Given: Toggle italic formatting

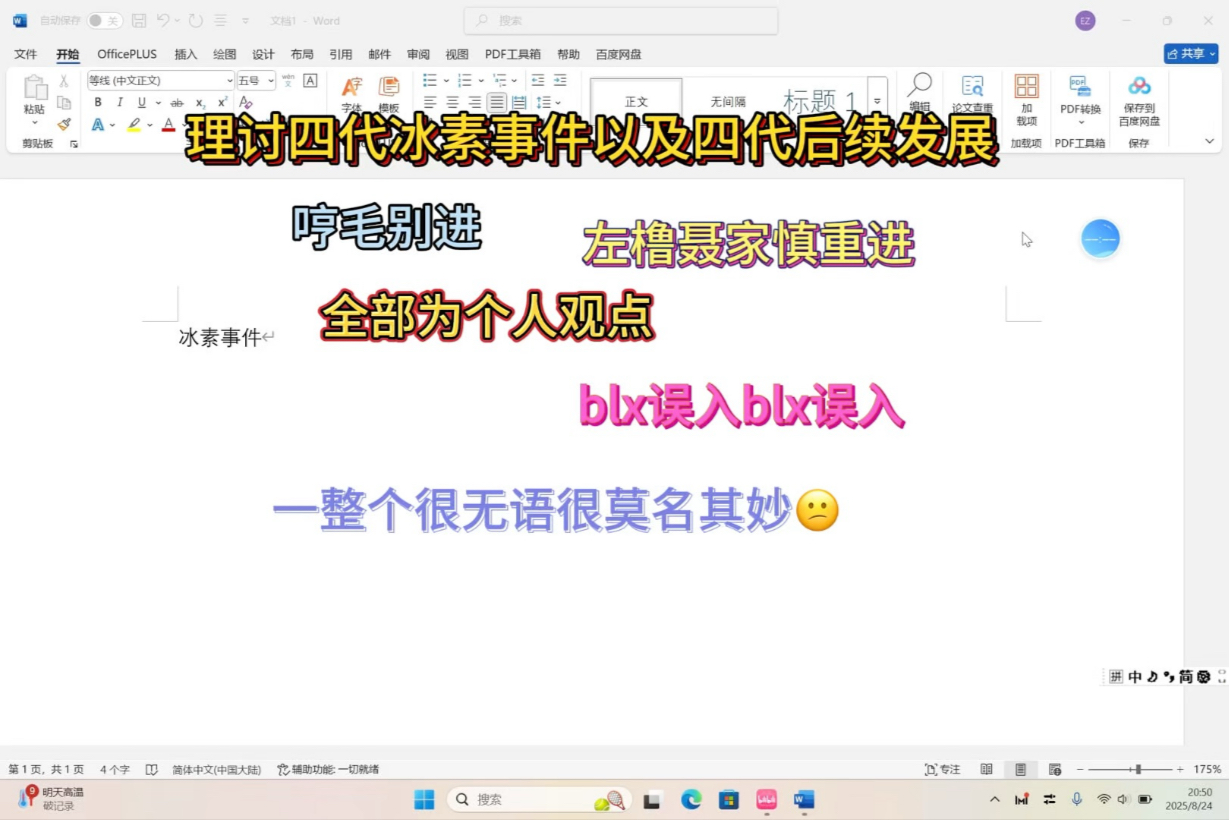Looking at the screenshot, I should click(x=120, y=102).
